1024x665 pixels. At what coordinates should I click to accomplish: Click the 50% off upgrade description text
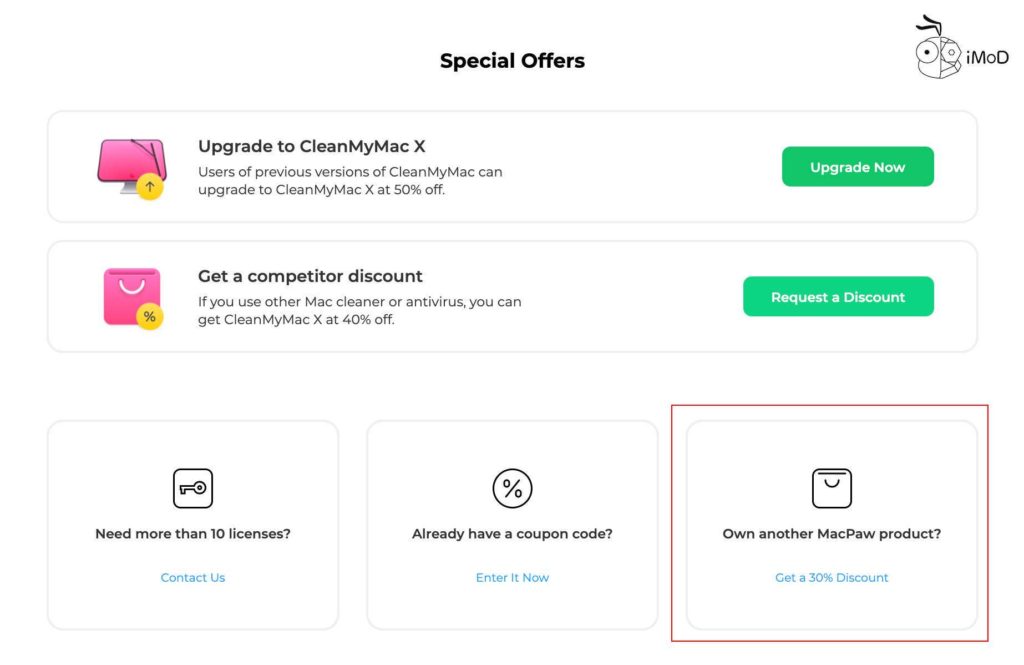pyautogui.click(x=350, y=180)
